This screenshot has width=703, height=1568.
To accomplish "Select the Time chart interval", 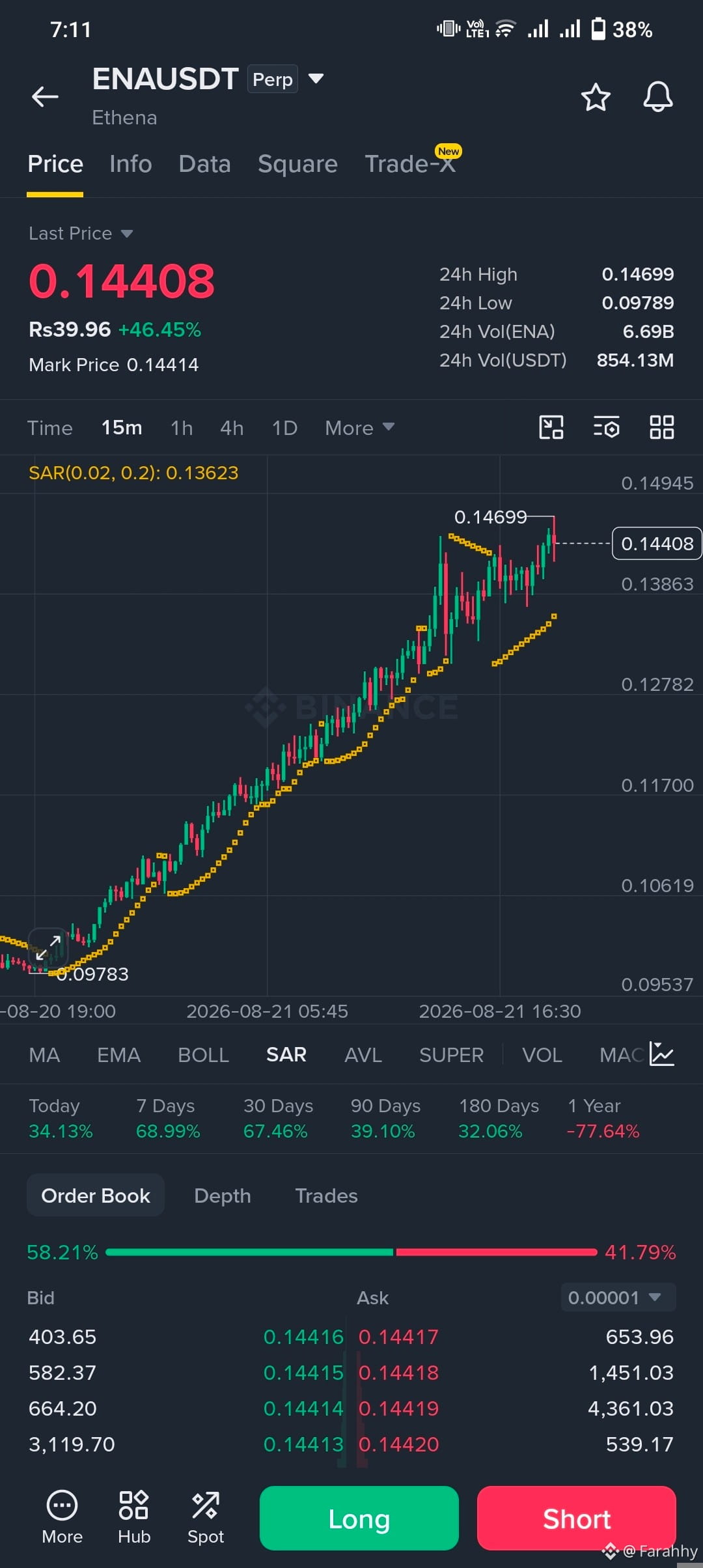I will click(x=49, y=428).
